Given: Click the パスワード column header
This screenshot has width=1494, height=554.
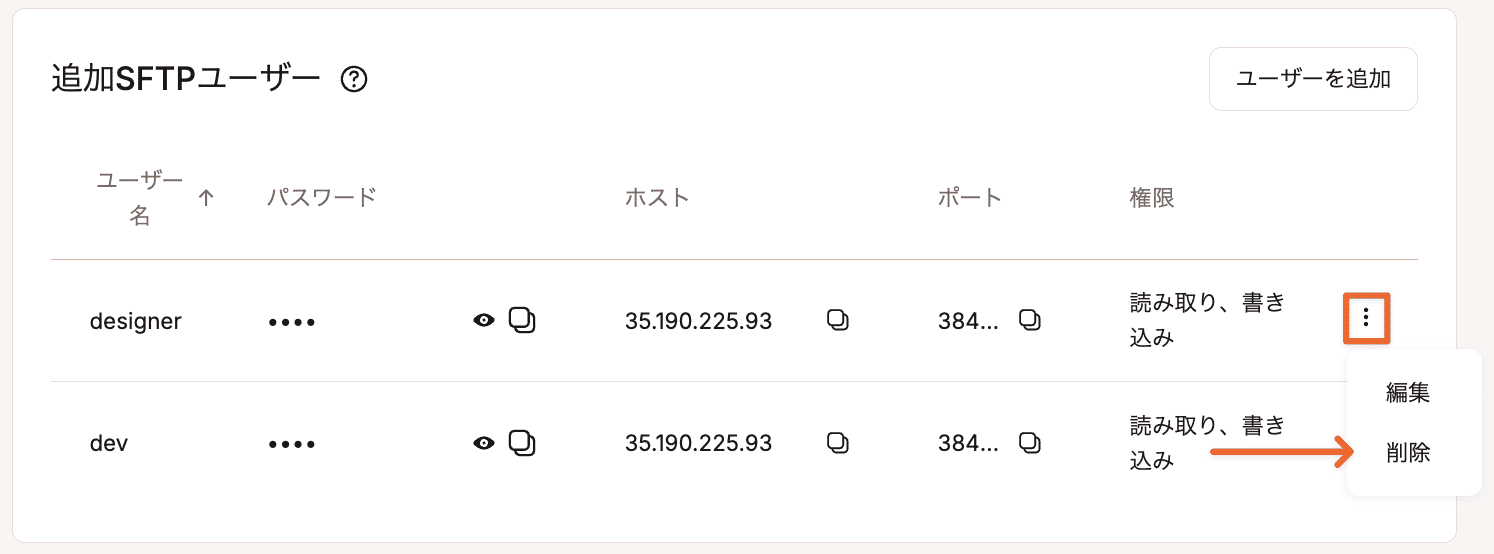Looking at the screenshot, I should [x=321, y=198].
